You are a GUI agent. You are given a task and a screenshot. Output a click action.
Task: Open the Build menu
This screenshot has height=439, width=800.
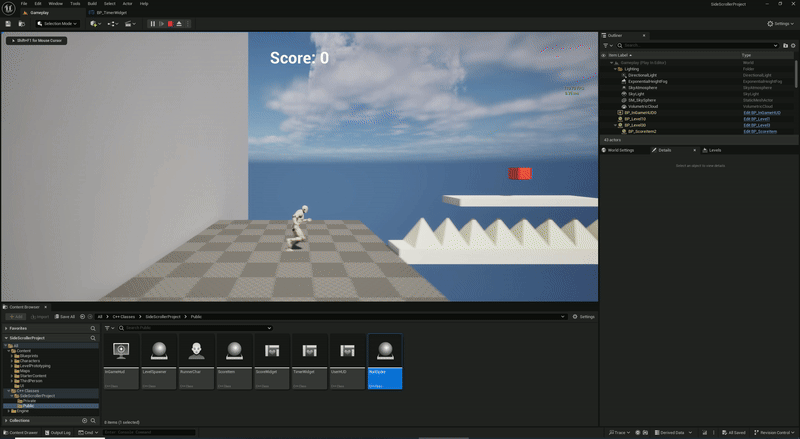92,4
